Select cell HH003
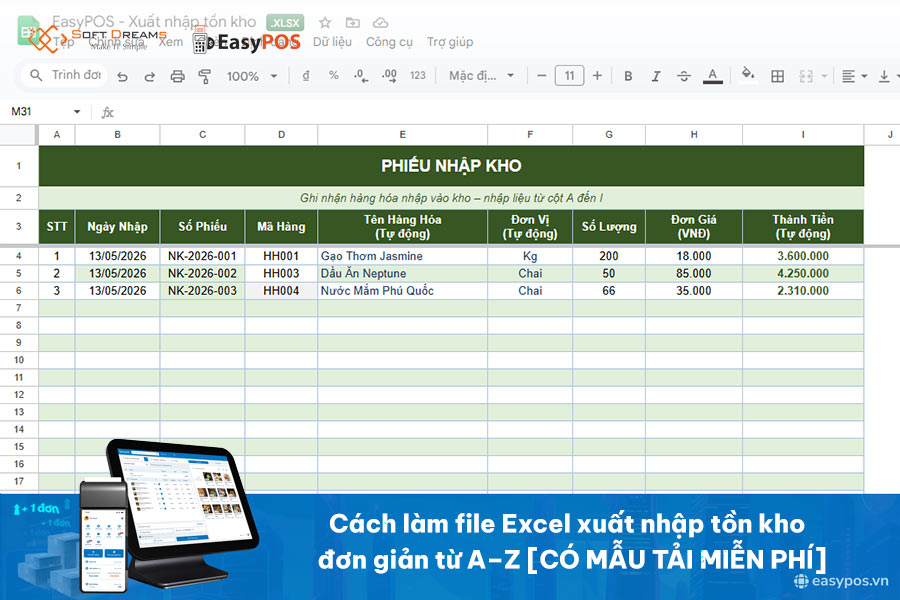Screen dimensions: 900x600 click(x=281, y=273)
